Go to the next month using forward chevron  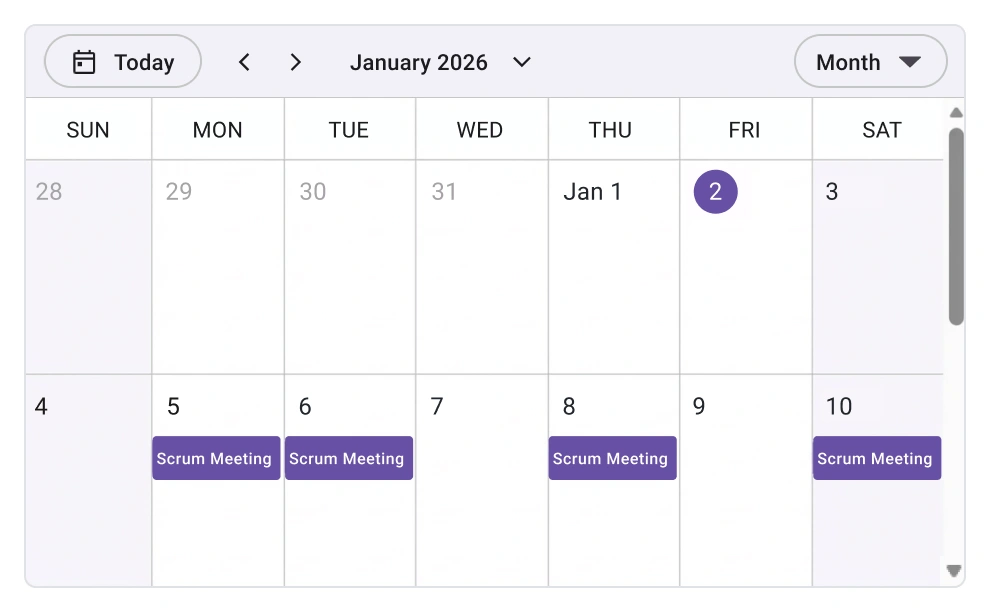[x=296, y=61]
